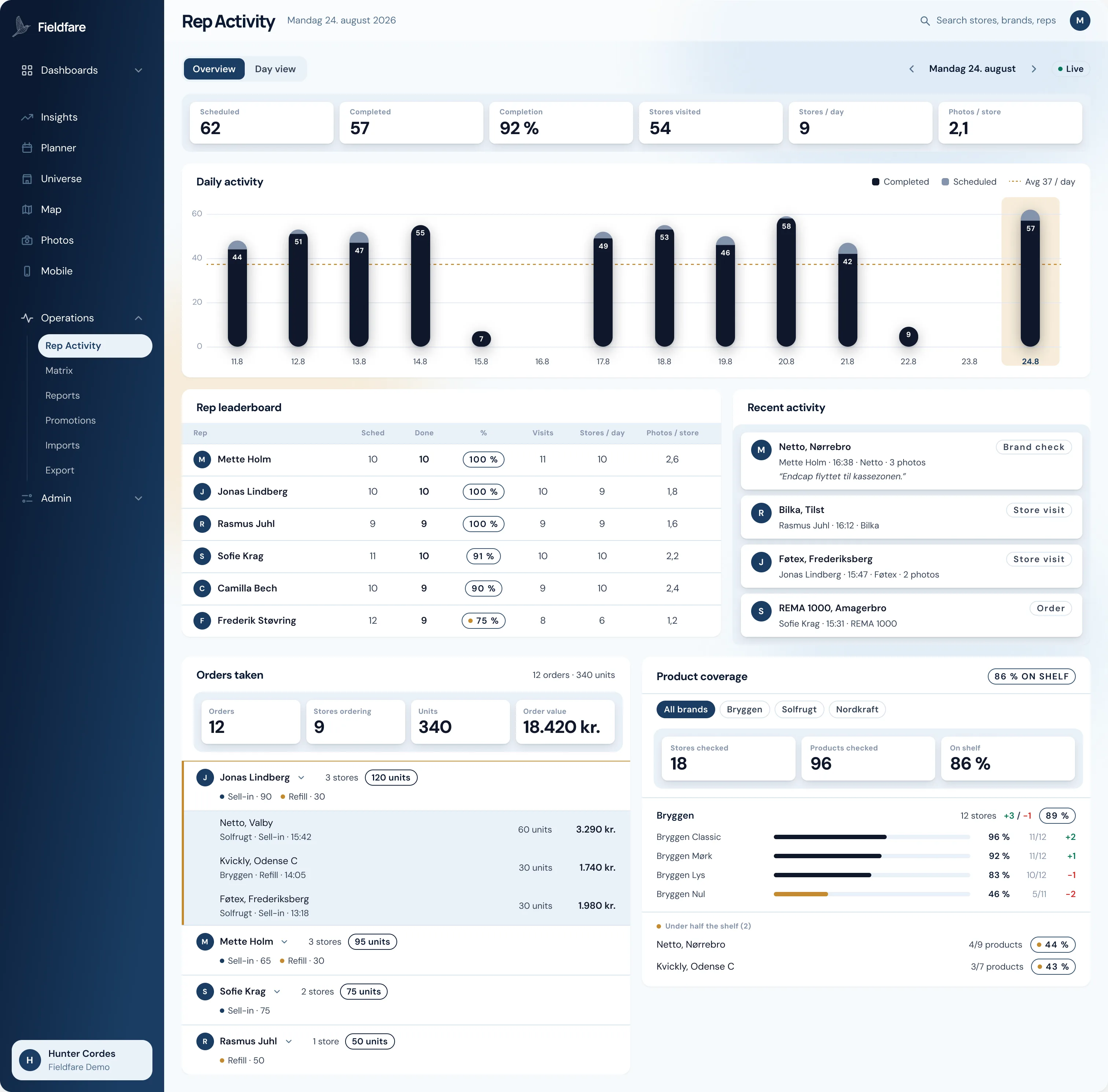Screen dimensions: 1108x1092
Task: Click the Map icon in sidebar
Action: (x=27, y=209)
